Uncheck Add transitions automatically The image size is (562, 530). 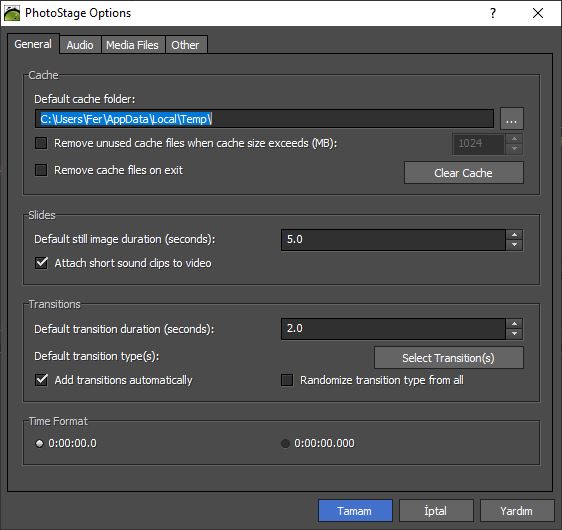(41, 380)
